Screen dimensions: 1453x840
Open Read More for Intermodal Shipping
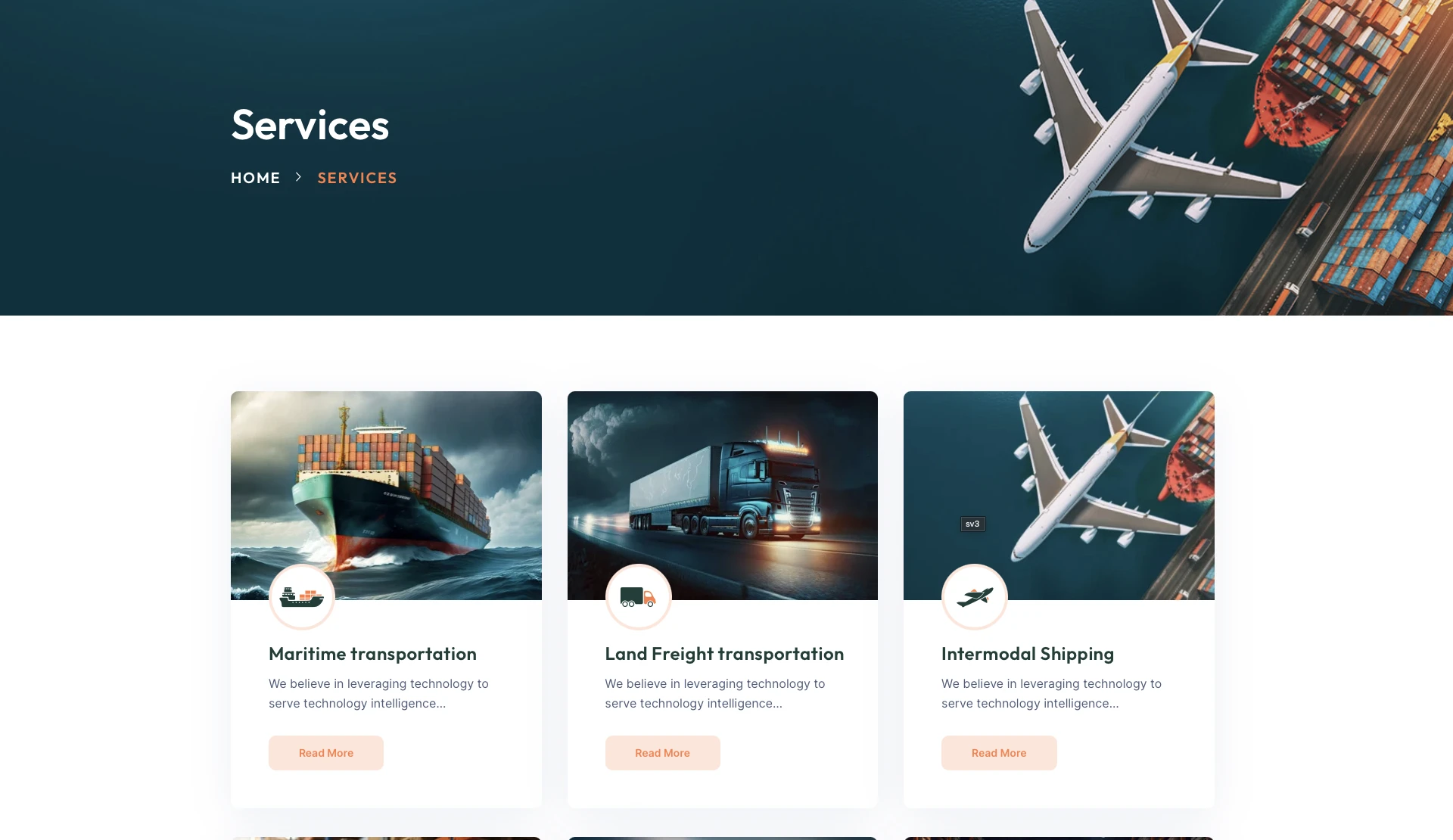coord(999,753)
